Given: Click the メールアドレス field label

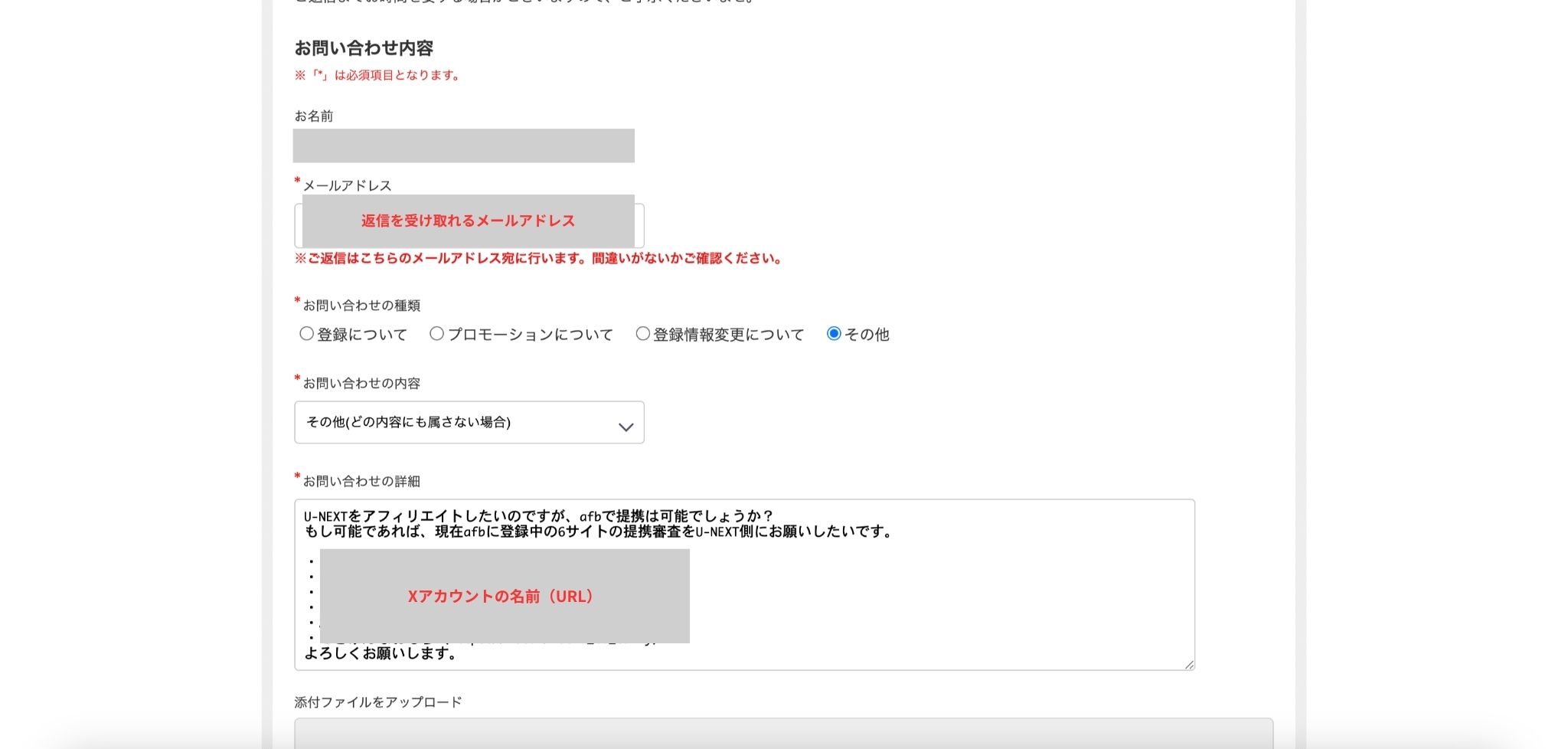Looking at the screenshot, I should [347, 185].
